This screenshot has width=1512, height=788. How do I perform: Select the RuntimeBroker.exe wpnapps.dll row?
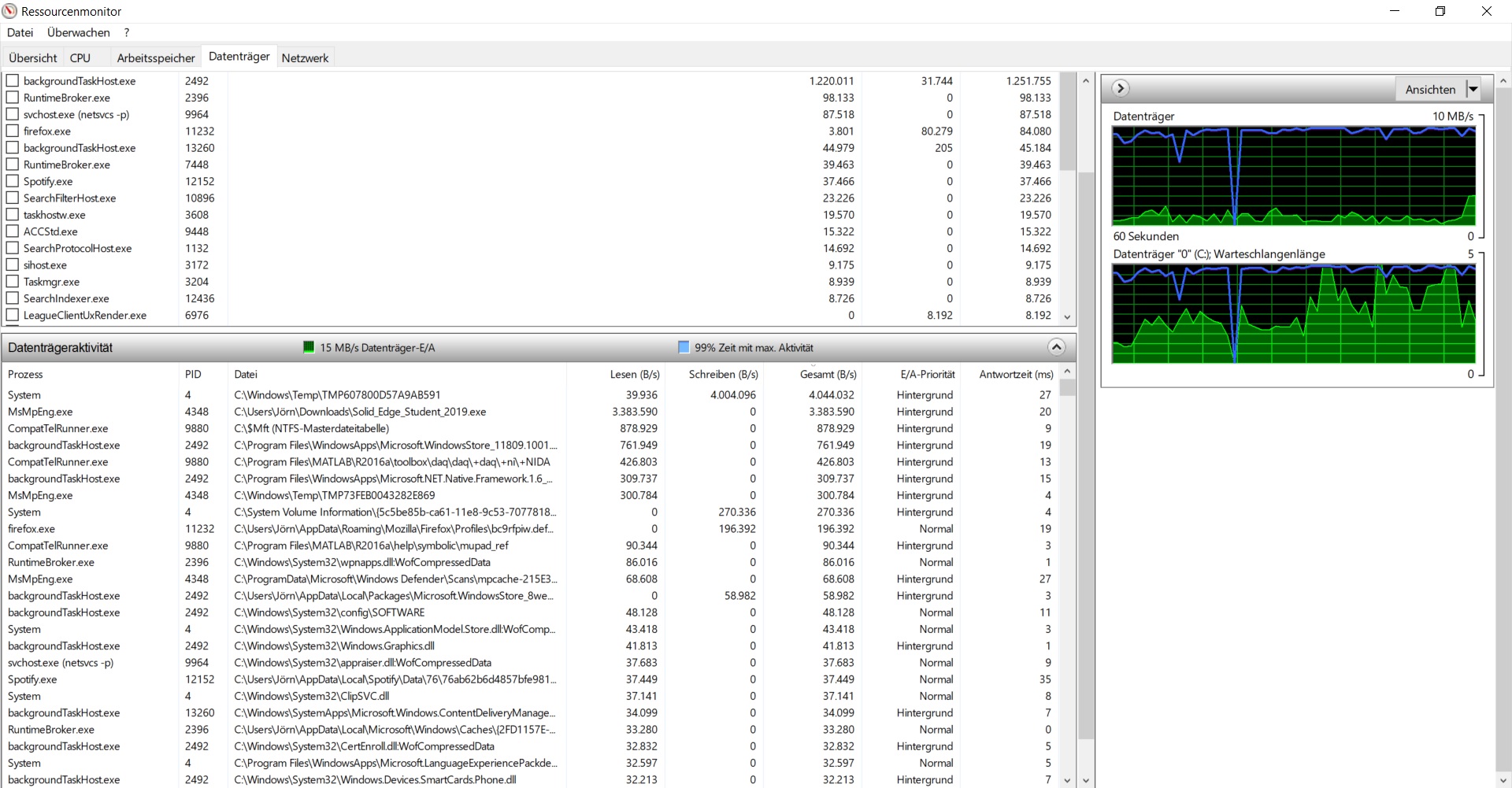(530, 562)
